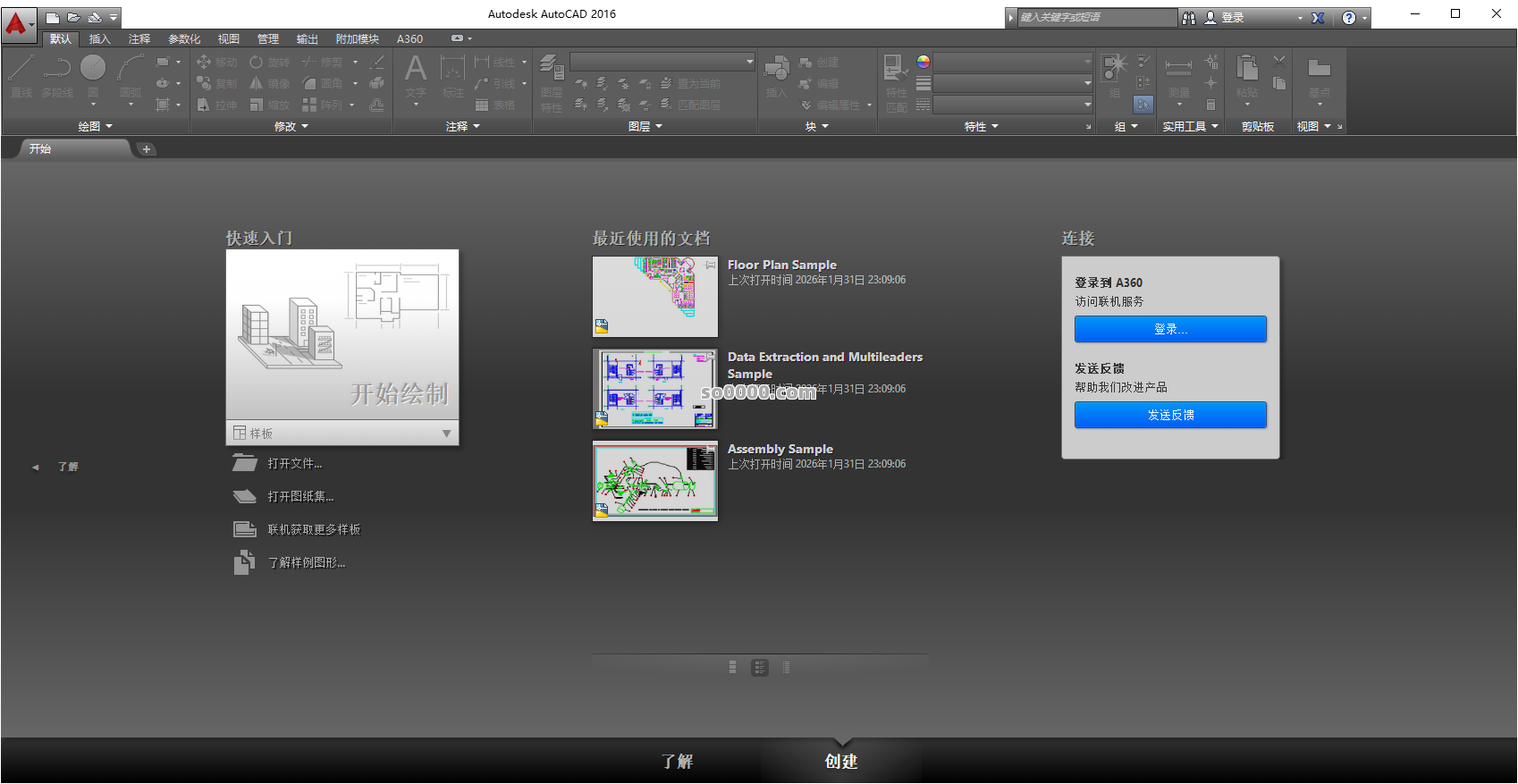Open the layer selection dropdown

(662, 62)
